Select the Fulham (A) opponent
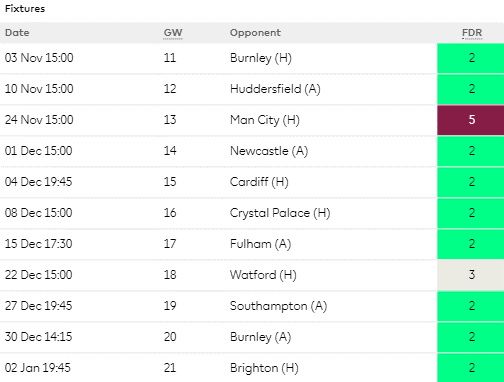 tap(260, 244)
